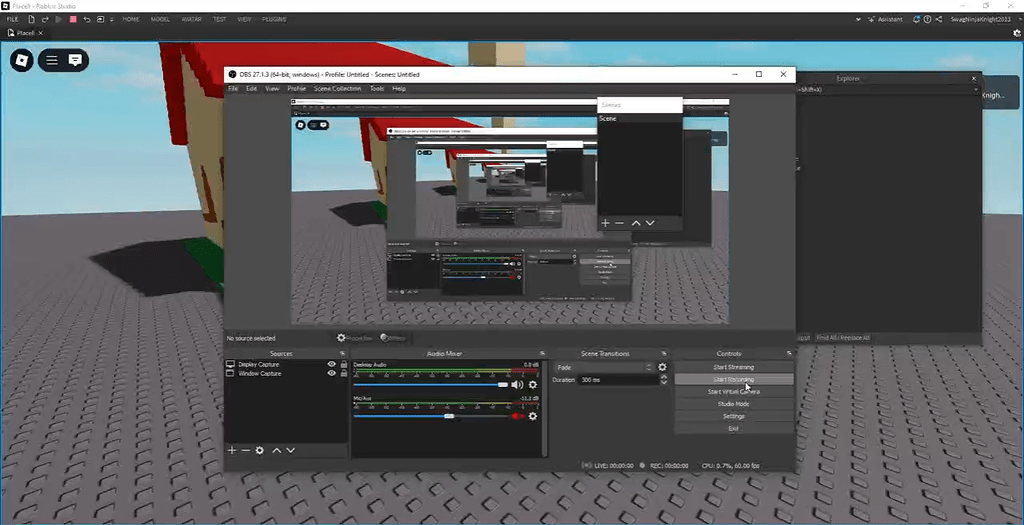1024x525 pixels.
Task: Click the Assistant sparkle icon in Roblox Studio
Action: pyautogui.click(x=872, y=20)
